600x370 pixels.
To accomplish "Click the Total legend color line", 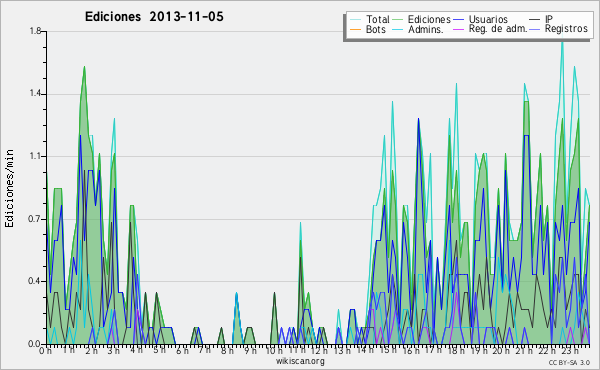I will pyautogui.click(x=355, y=20).
